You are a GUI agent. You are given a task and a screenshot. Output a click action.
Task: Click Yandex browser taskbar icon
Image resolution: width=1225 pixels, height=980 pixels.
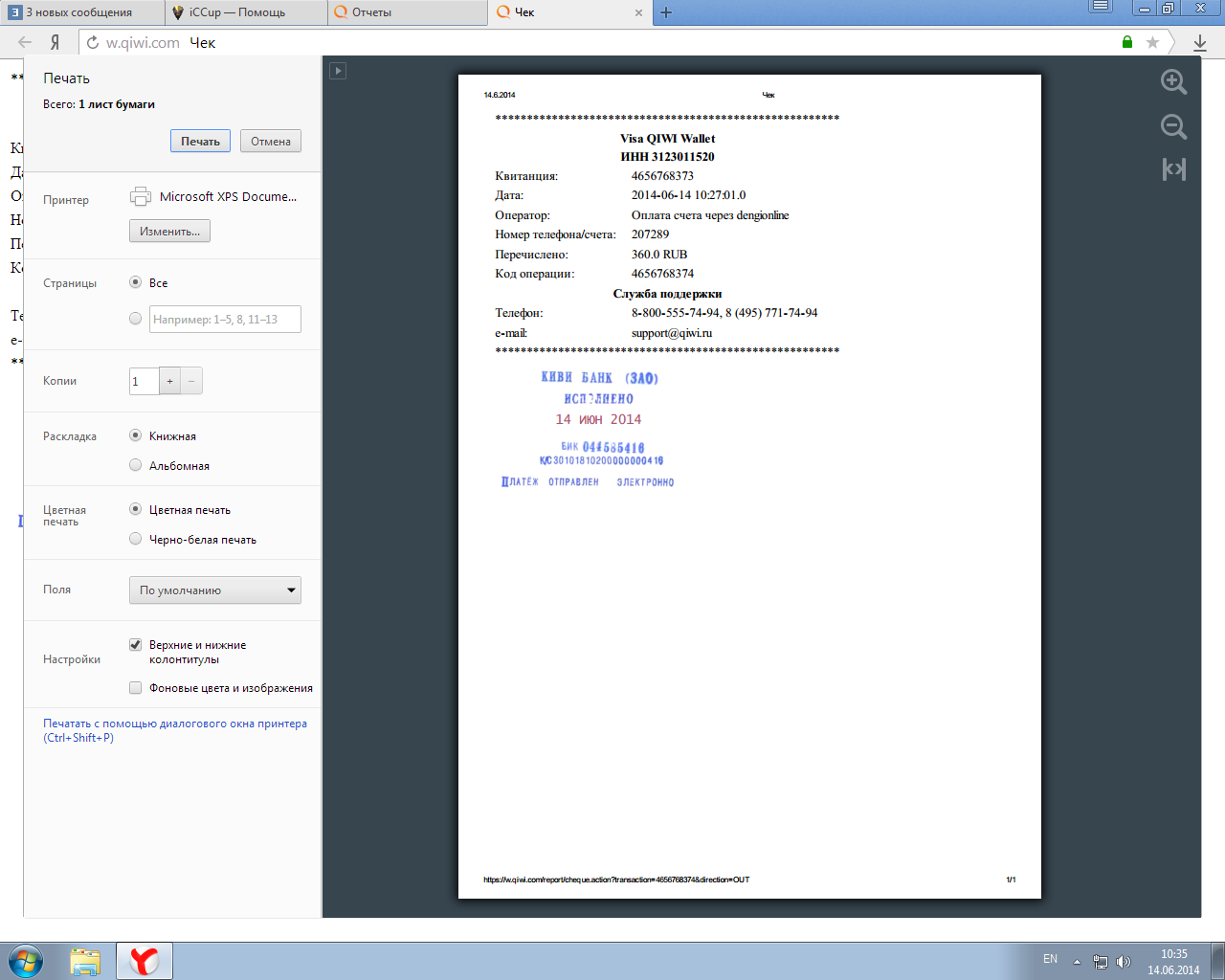(x=145, y=961)
